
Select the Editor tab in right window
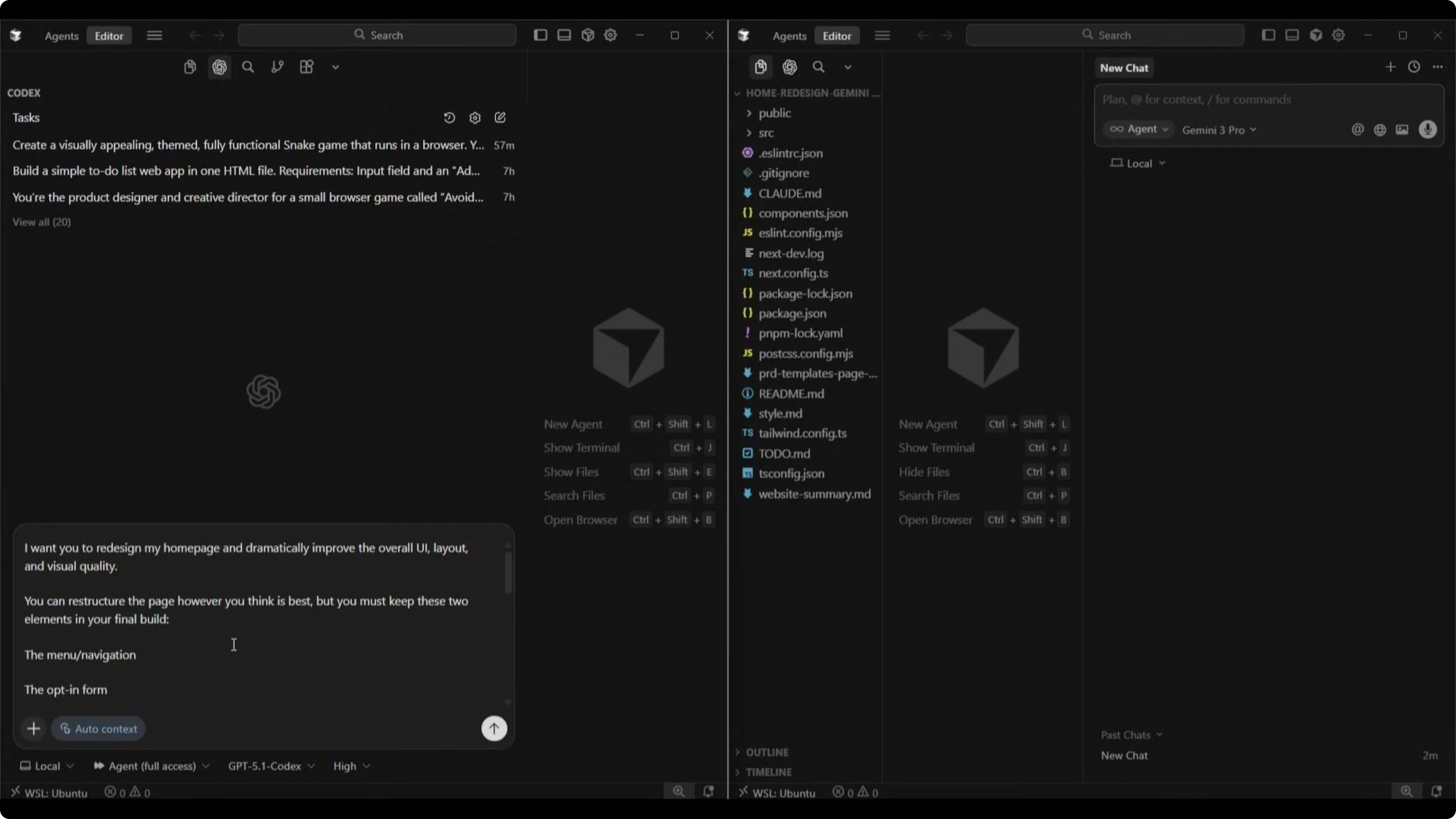(836, 36)
